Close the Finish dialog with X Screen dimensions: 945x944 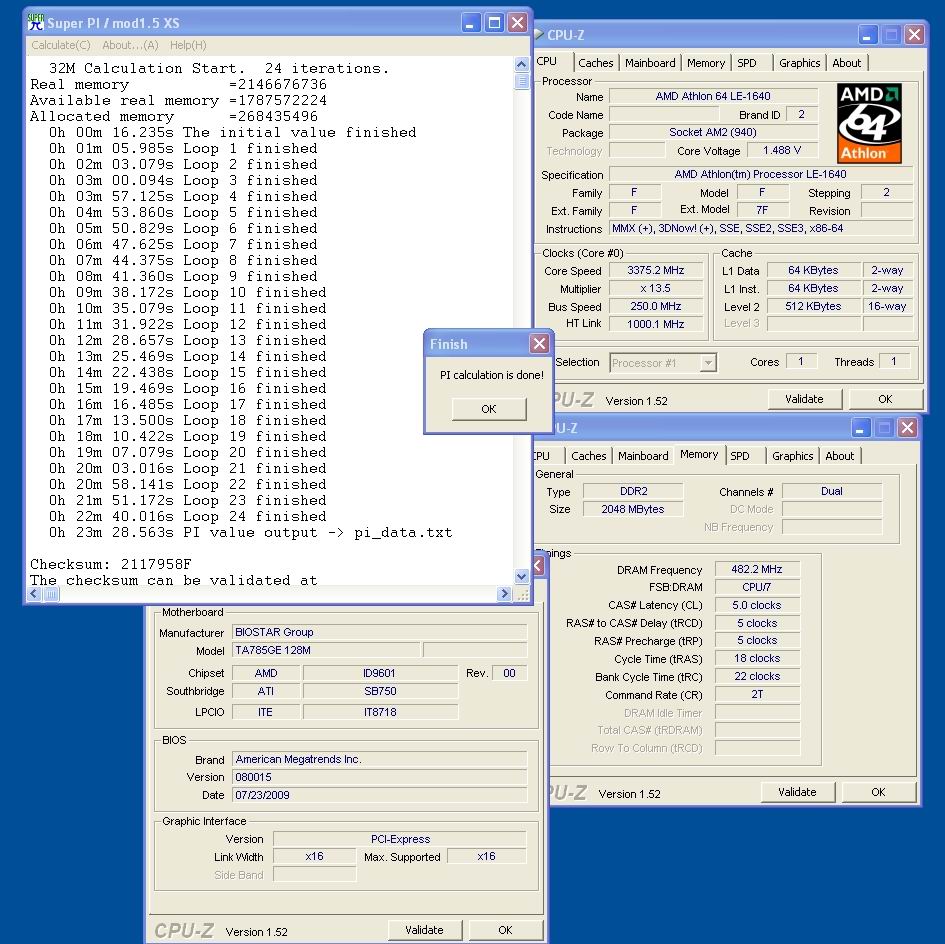click(x=539, y=344)
